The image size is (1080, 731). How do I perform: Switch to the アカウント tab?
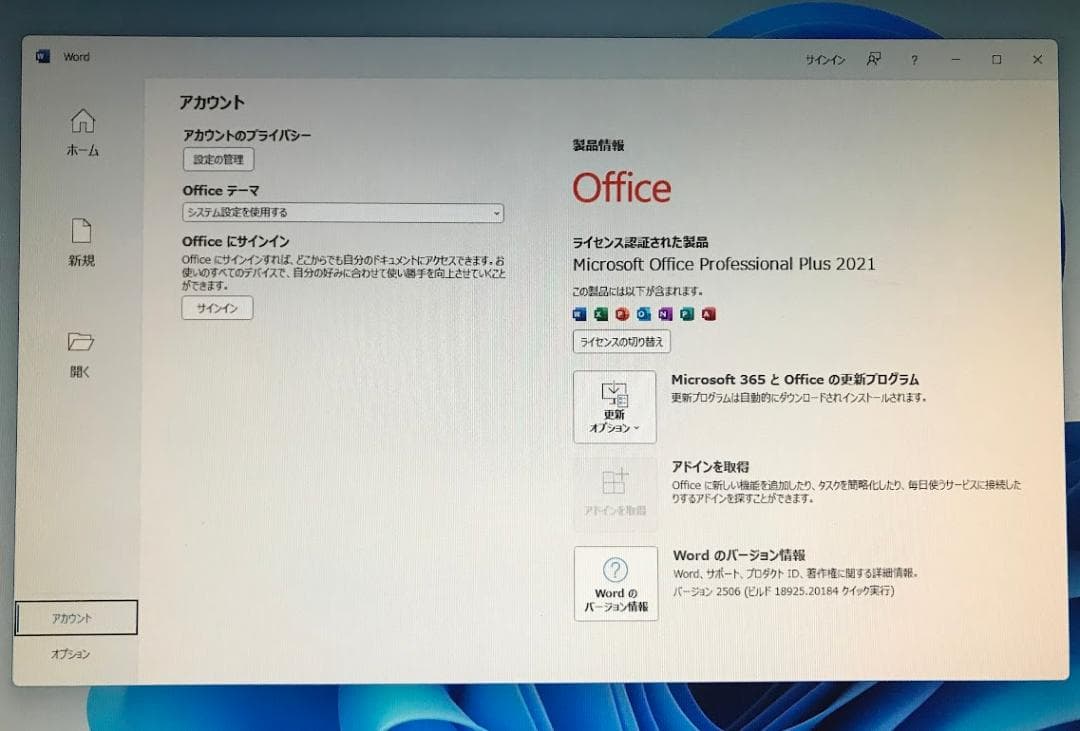(x=75, y=617)
